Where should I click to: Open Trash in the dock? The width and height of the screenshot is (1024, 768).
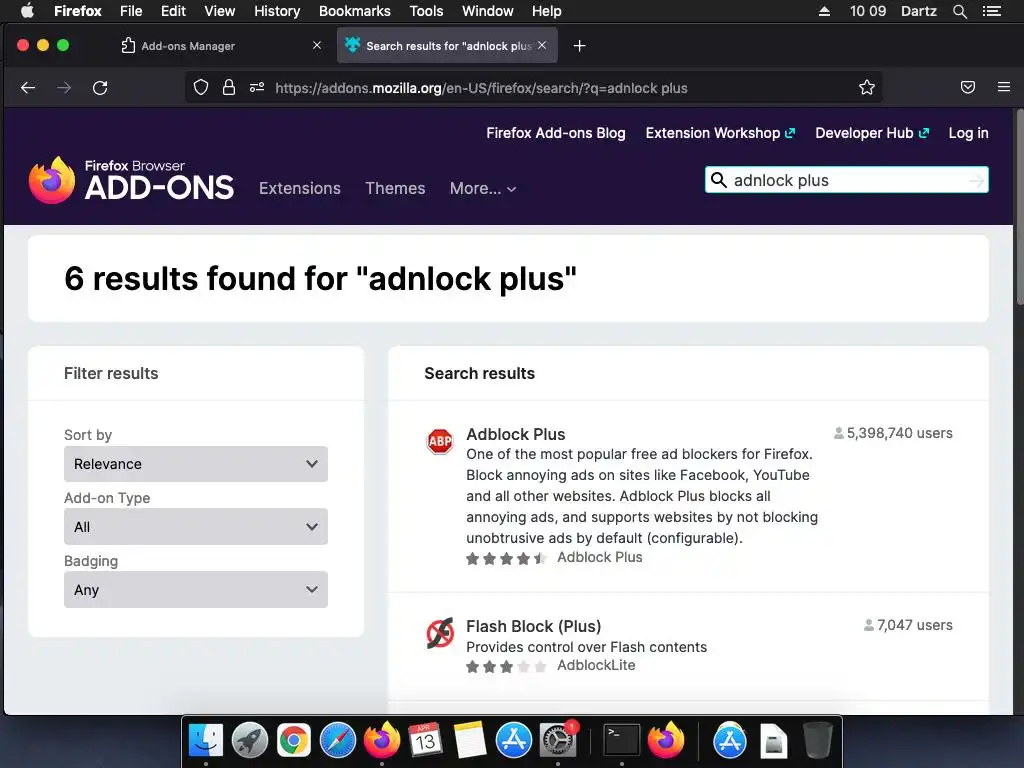click(x=818, y=741)
